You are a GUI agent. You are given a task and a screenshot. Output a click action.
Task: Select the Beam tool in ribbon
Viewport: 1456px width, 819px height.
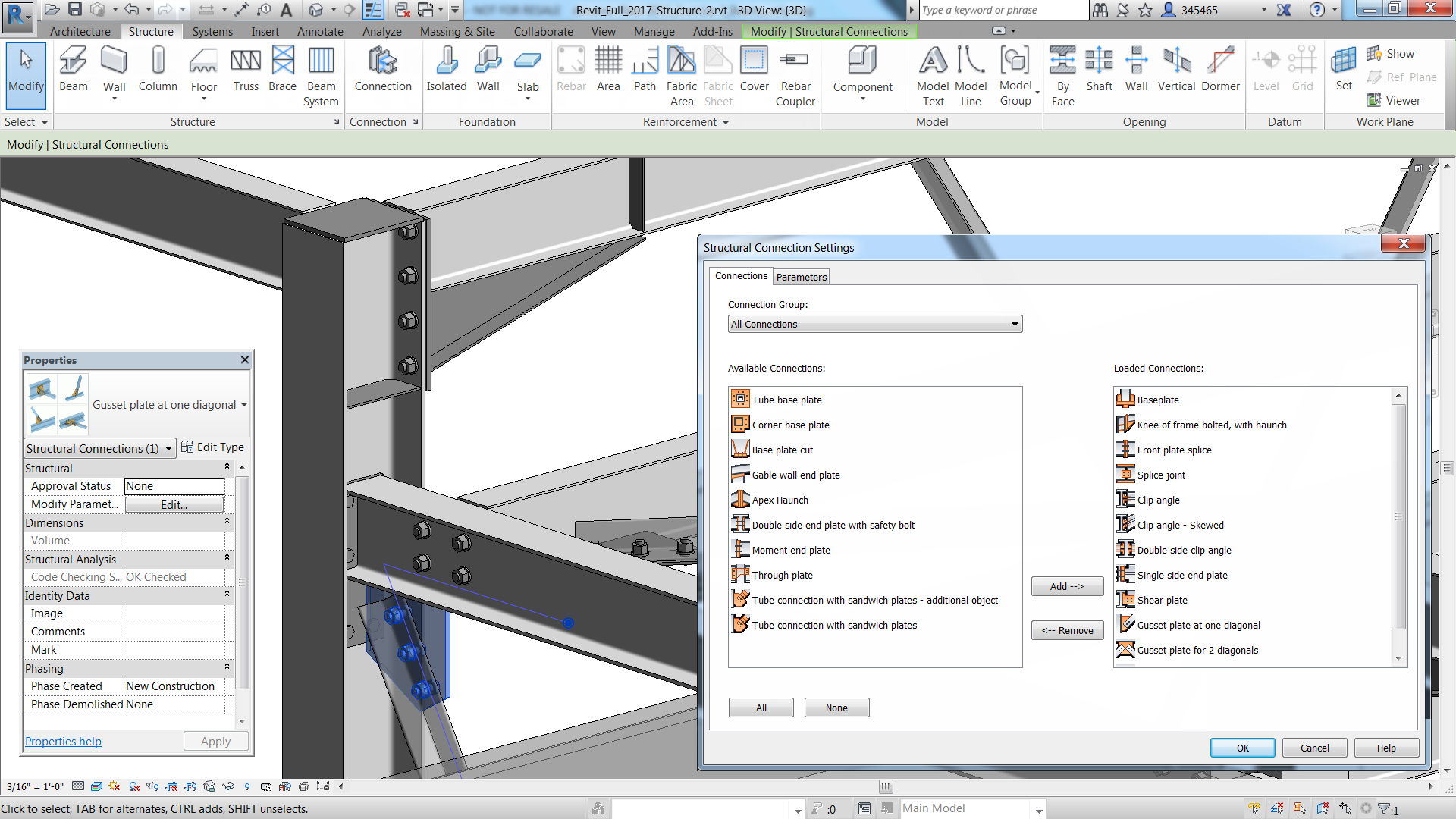[x=74, y=70]
